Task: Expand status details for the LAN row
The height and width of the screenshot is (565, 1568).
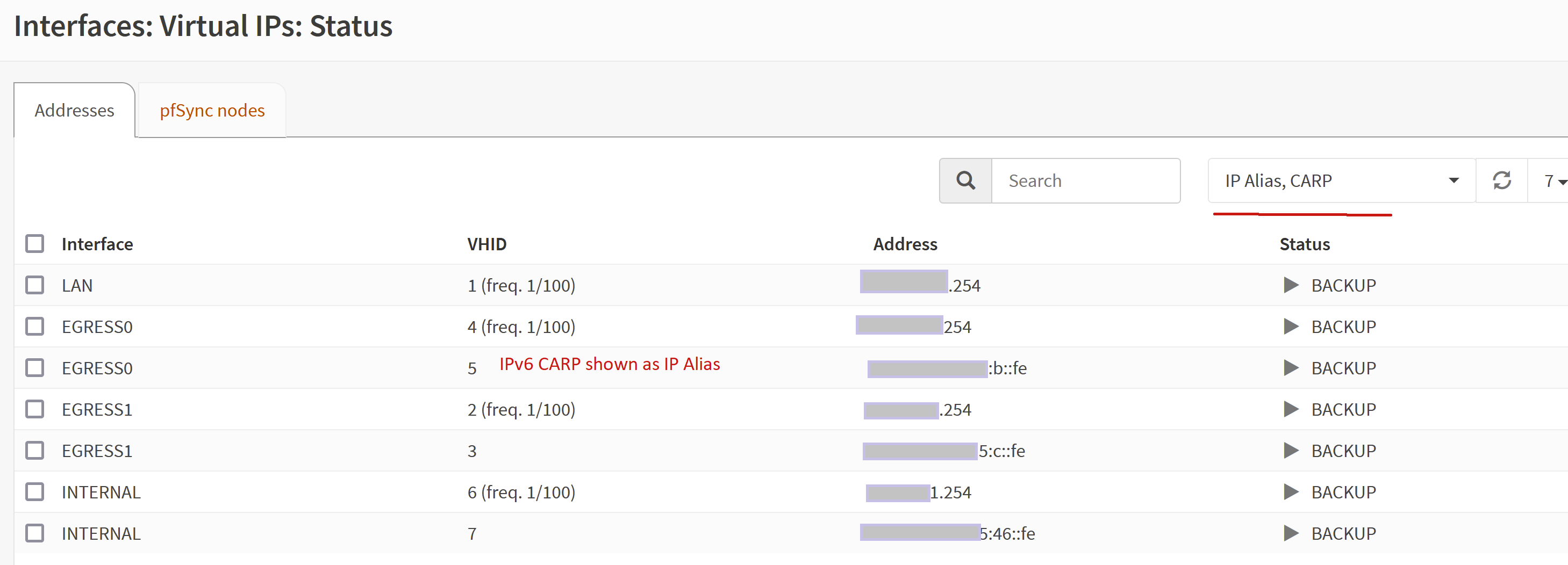Action: tap(1291, 285)
